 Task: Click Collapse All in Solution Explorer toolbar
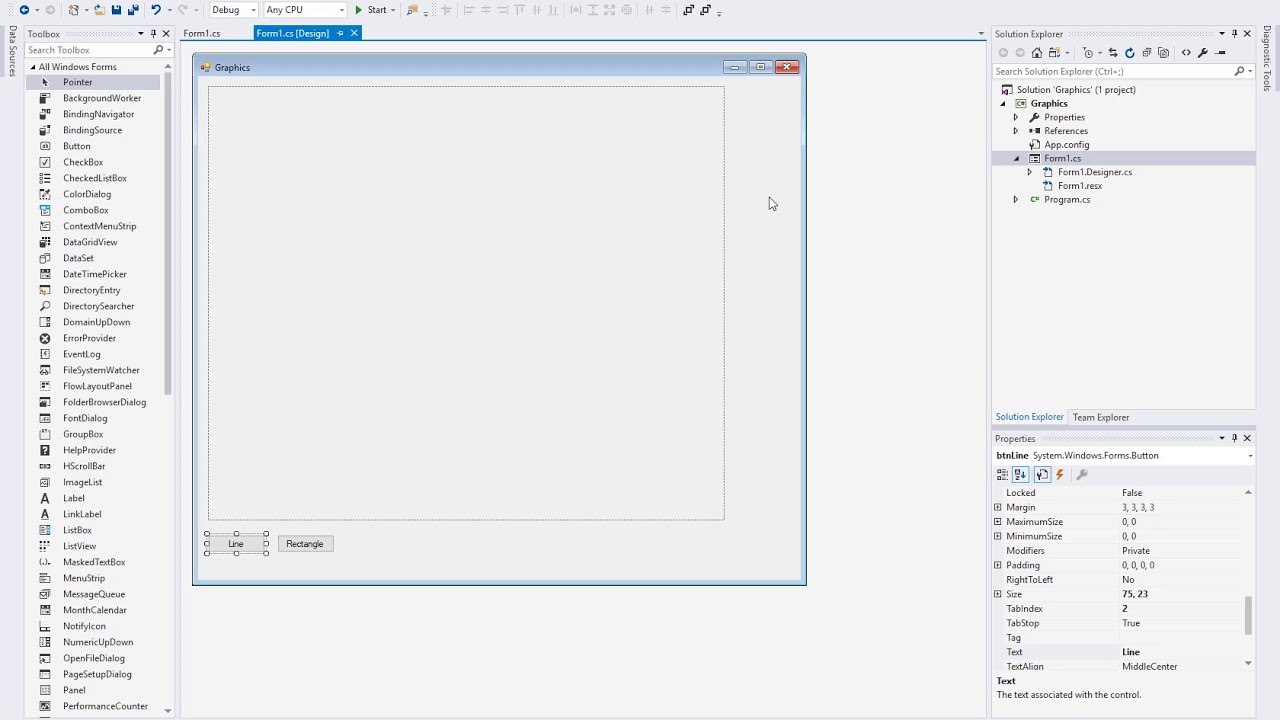tap(1147, 53)
